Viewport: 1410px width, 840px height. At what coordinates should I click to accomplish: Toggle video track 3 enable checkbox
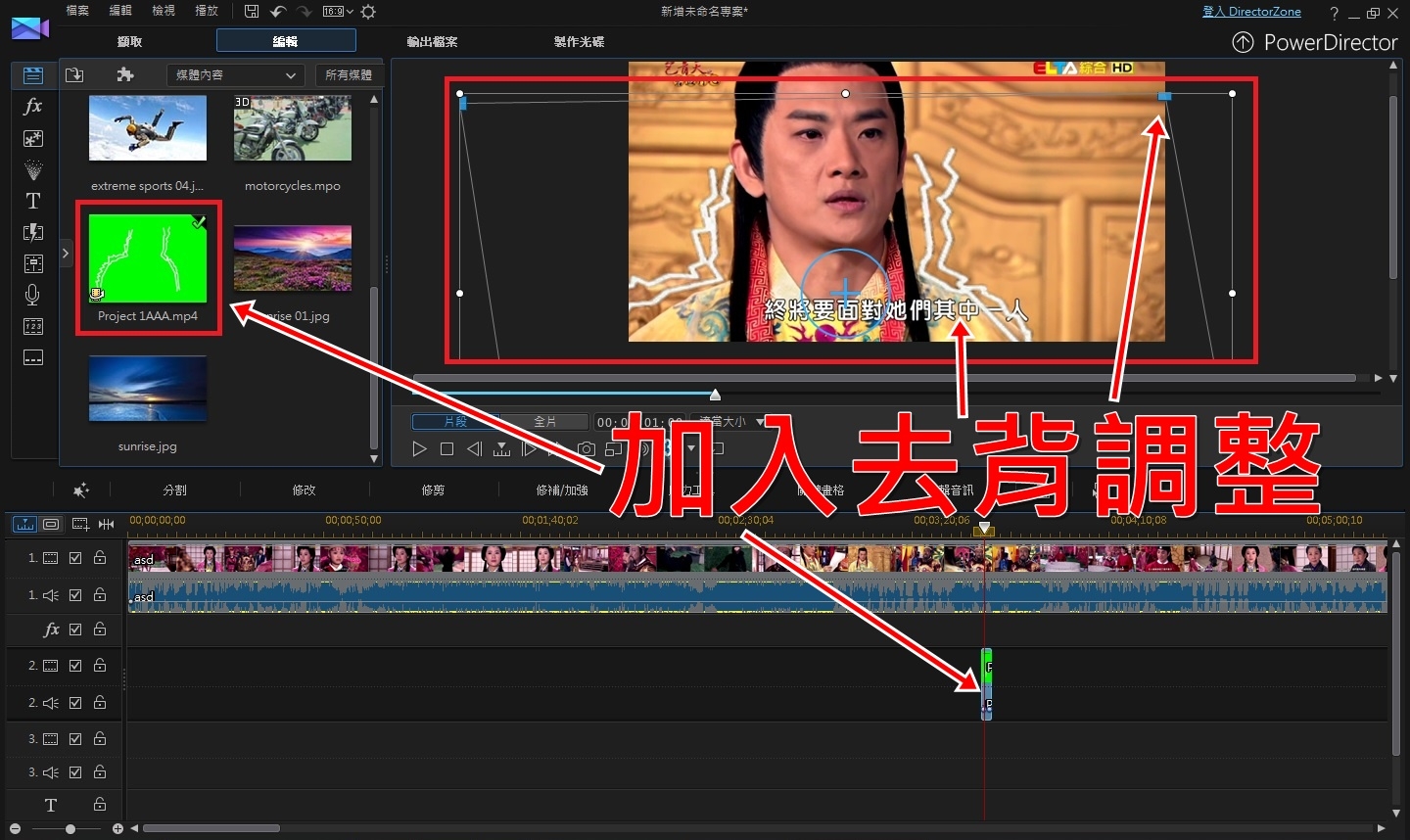pos(75,739)
